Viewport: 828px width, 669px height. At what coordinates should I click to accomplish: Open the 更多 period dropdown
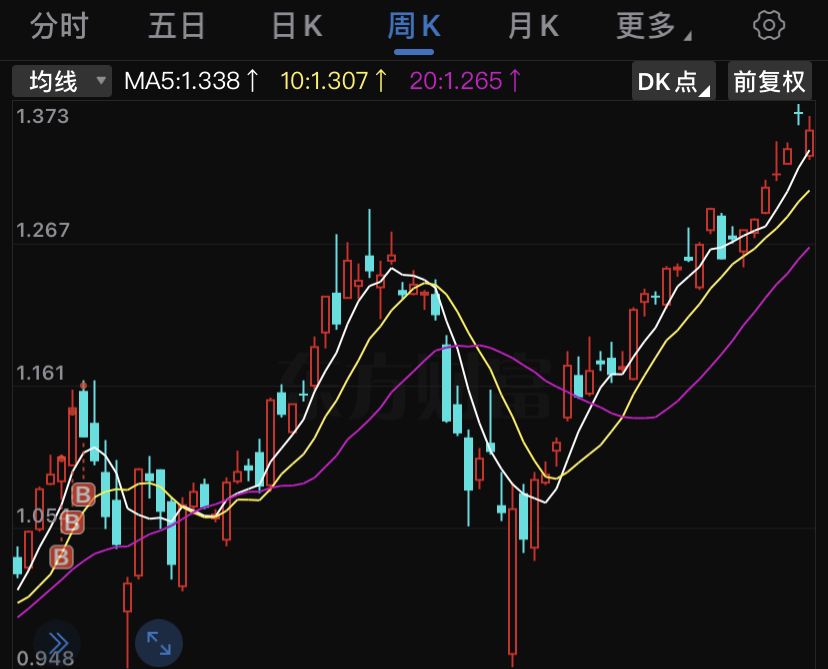[654, 26]
